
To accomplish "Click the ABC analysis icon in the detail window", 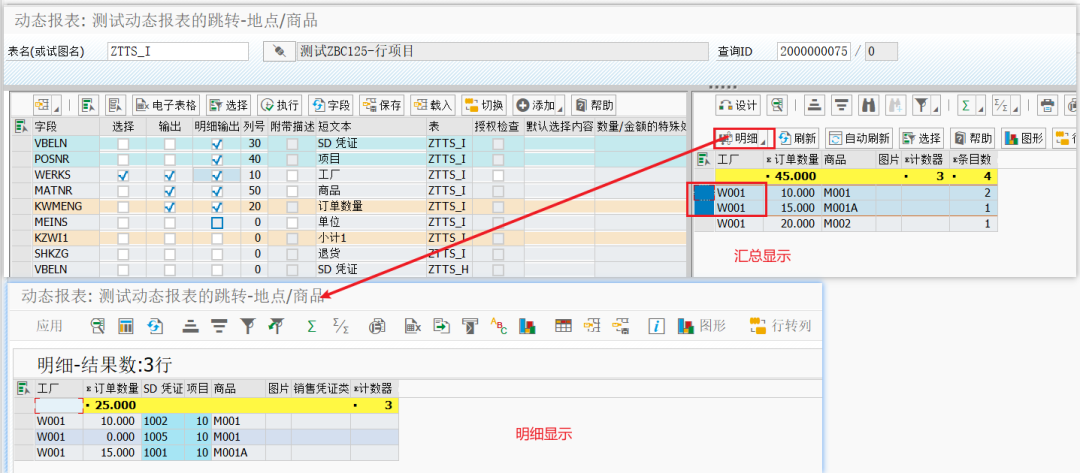I will coord(498,326).
